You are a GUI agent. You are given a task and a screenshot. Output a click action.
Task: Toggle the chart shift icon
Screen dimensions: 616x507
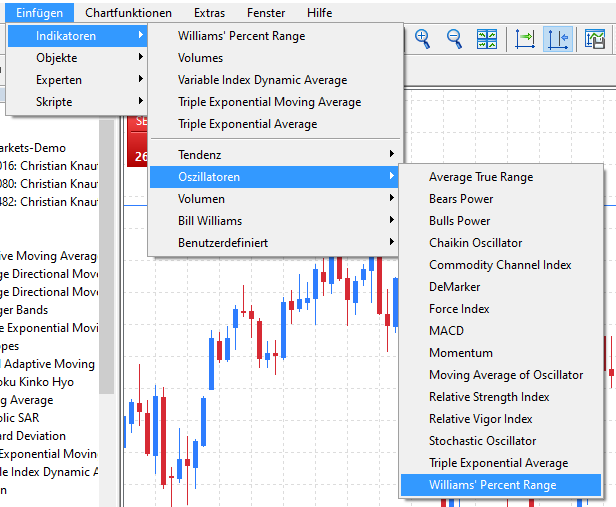(558, 39)
